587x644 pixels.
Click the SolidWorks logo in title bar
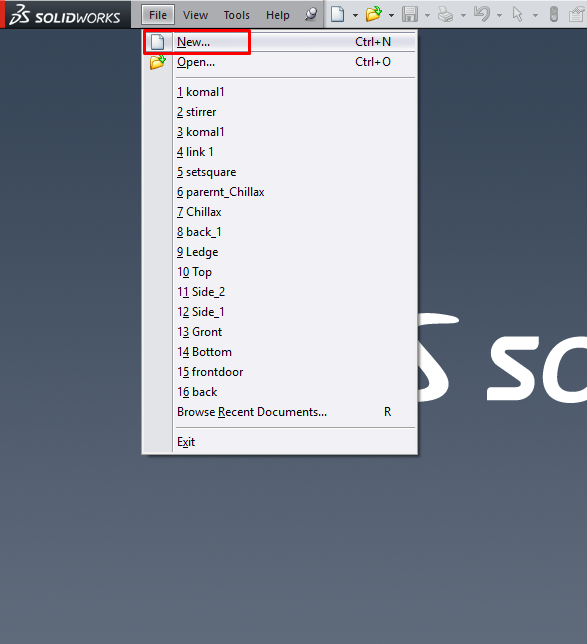(65, 15)
